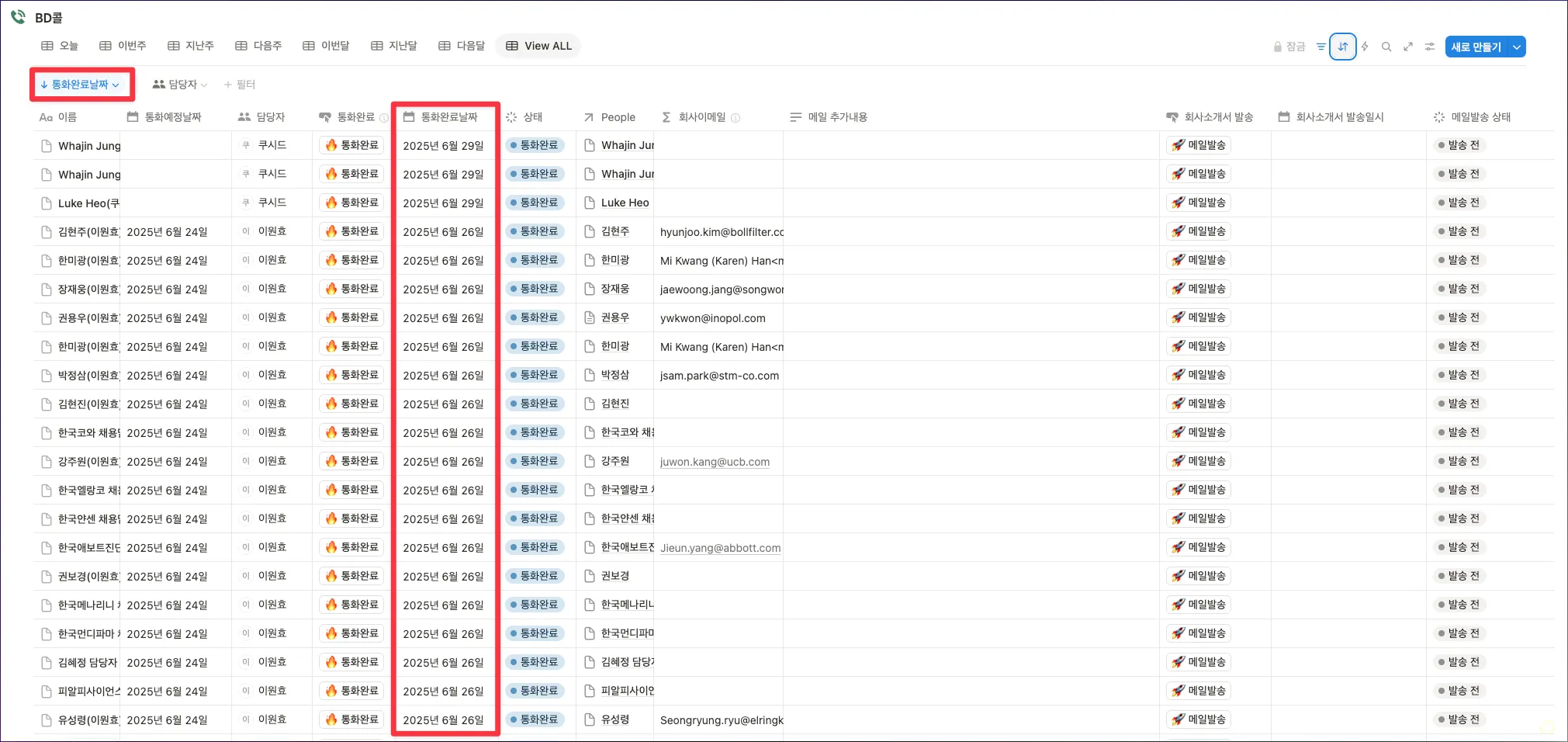Click the info icon next to 회사이메일 header
The height and width of the screenshot is (742, 1568).
[736, 117]
